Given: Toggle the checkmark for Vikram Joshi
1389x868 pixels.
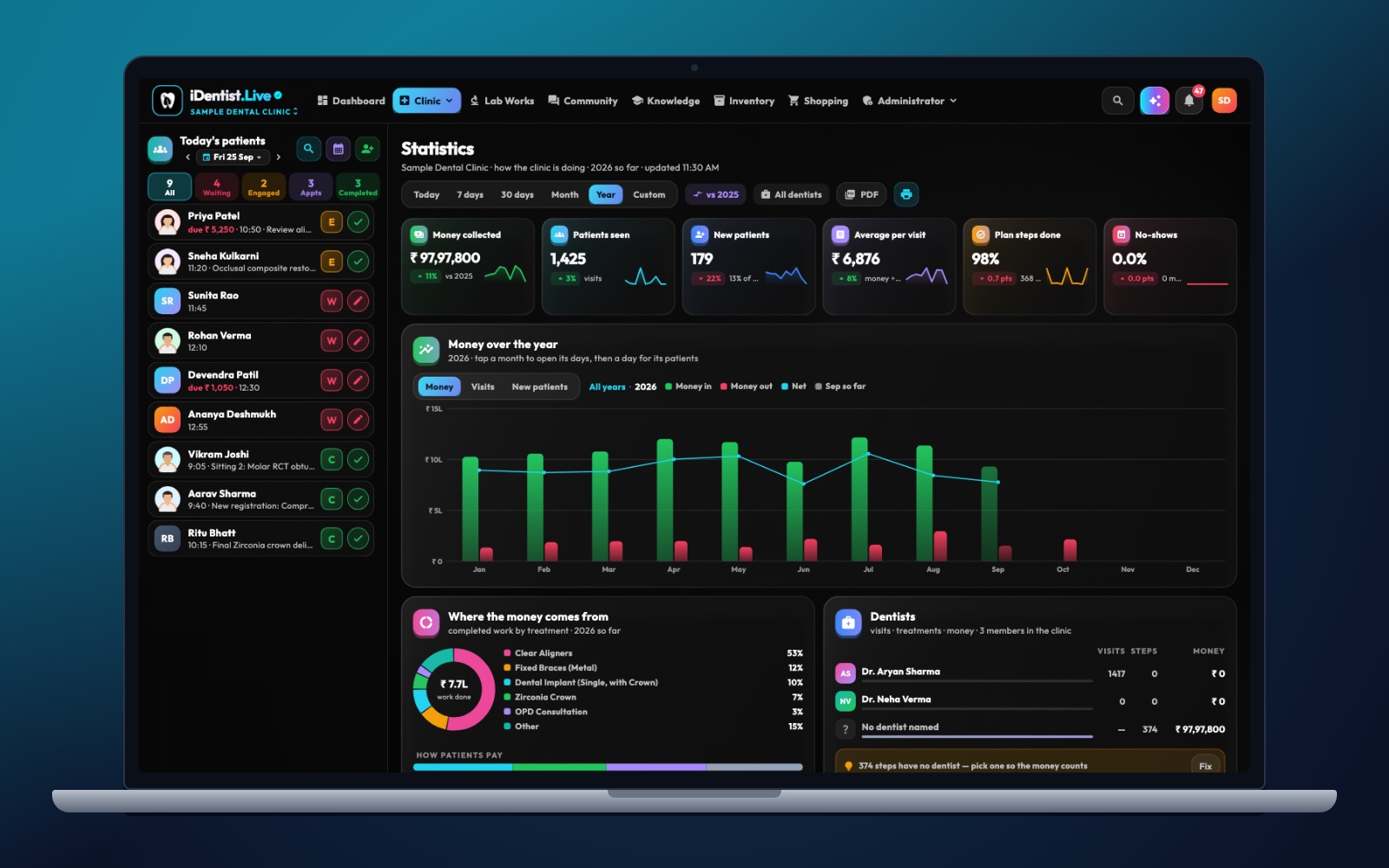Looking at the screenshot, I should coord(358,459).
